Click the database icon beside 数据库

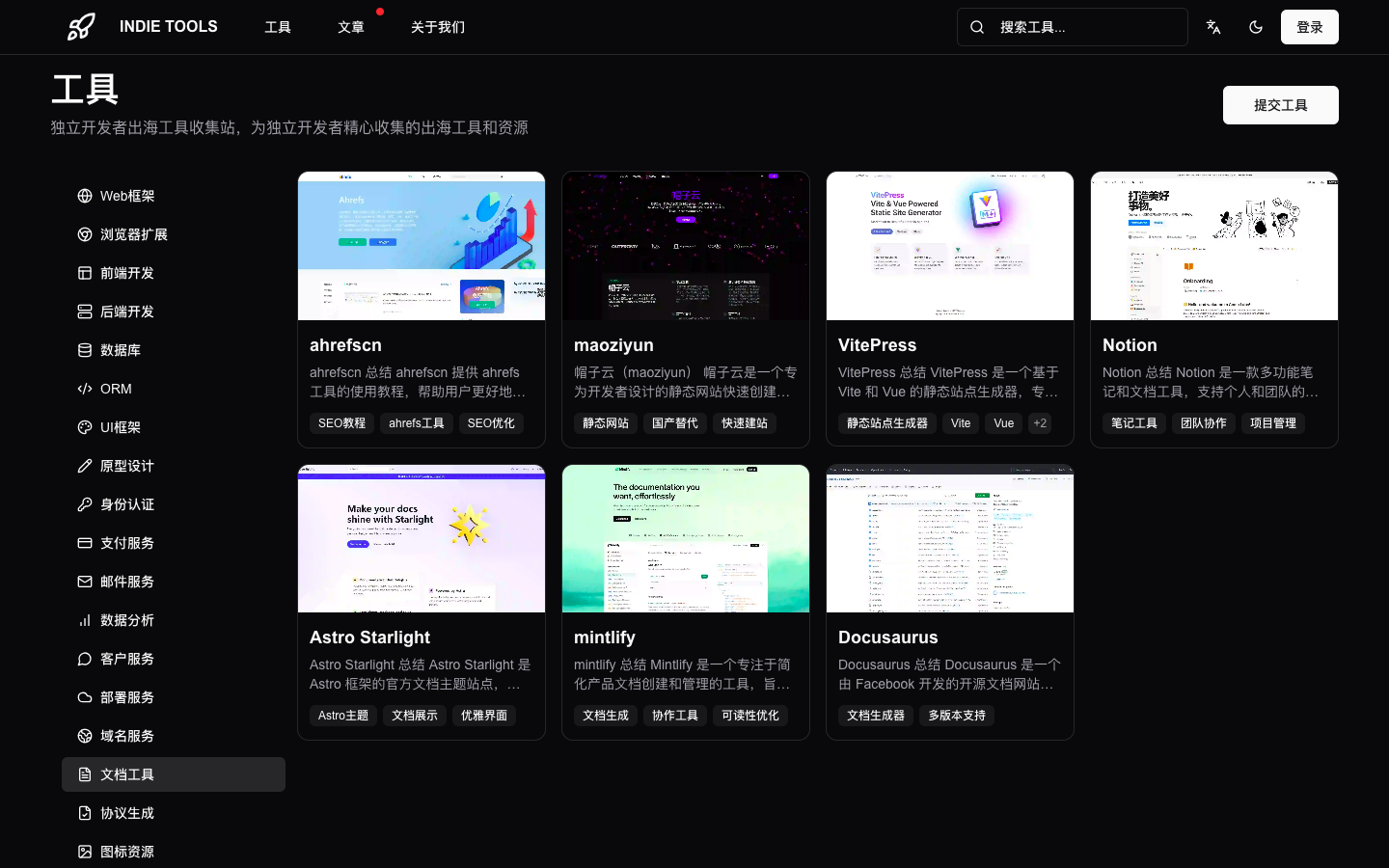[85, 350]
